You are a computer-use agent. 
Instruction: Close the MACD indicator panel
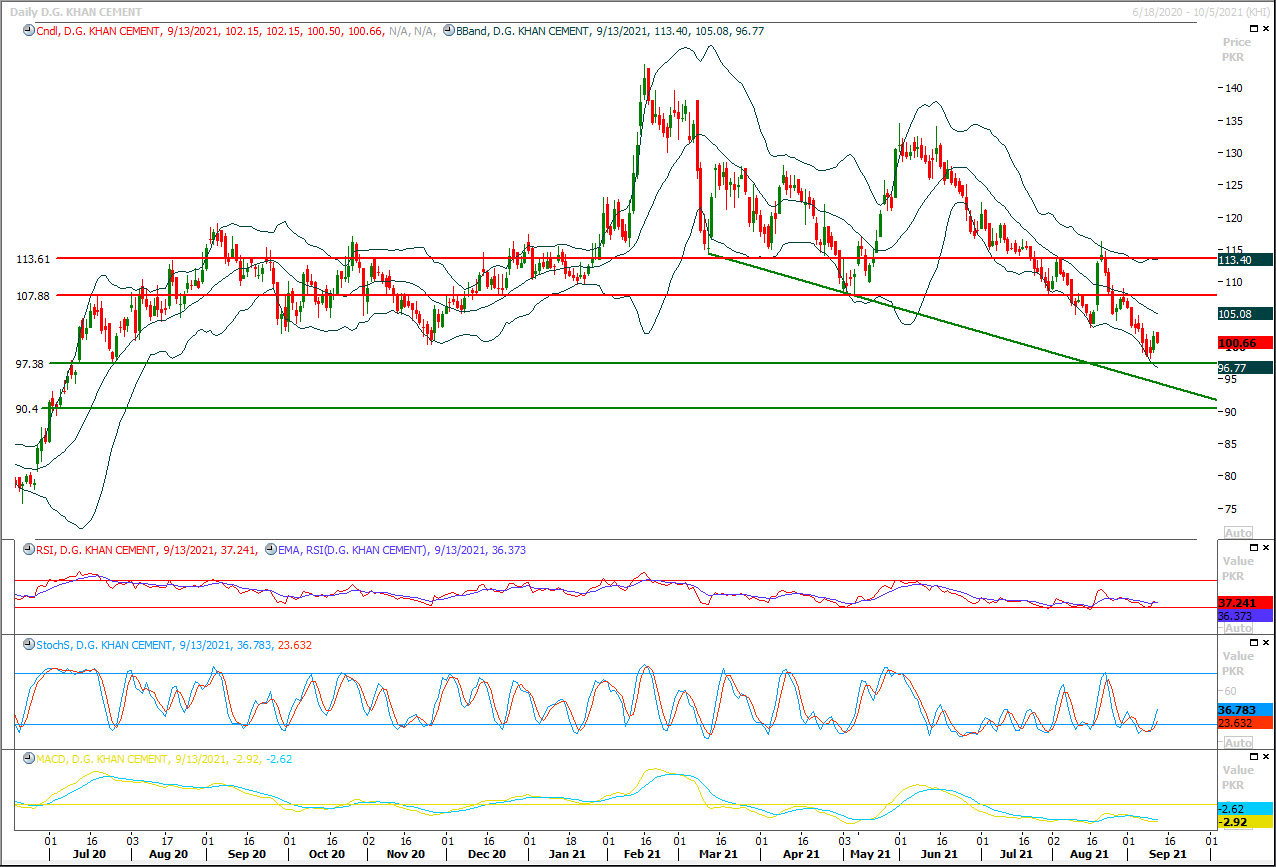pyautogui.click(x=1267, y=756)
